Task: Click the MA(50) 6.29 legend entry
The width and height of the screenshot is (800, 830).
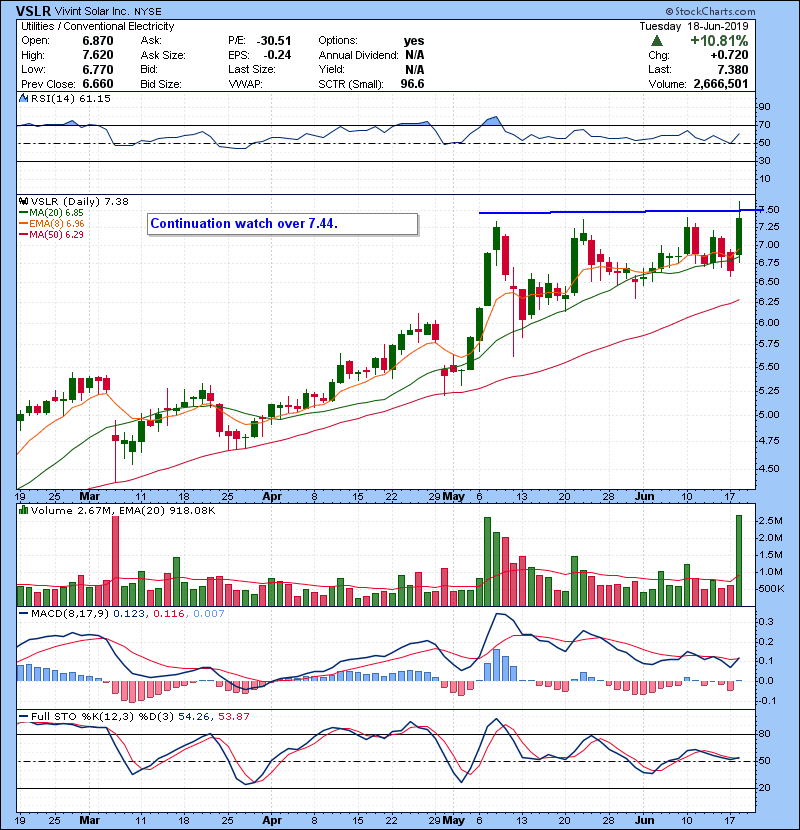Action: (56, 234)
